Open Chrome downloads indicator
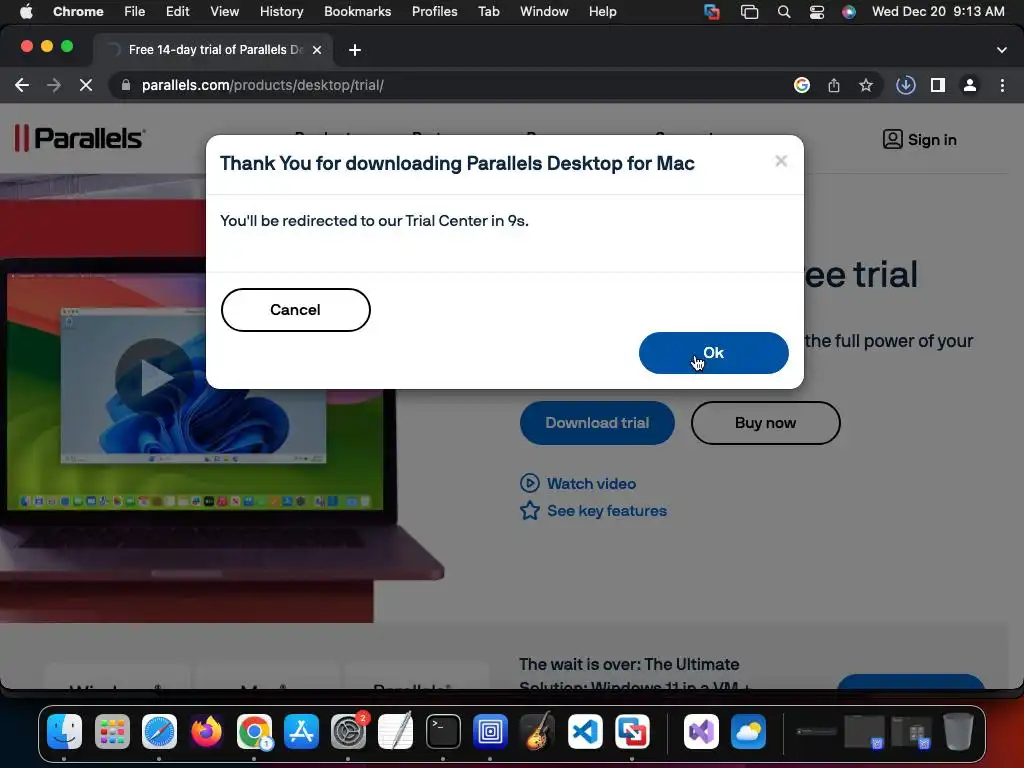This screenshot has width=1024, height=768. 905,85
